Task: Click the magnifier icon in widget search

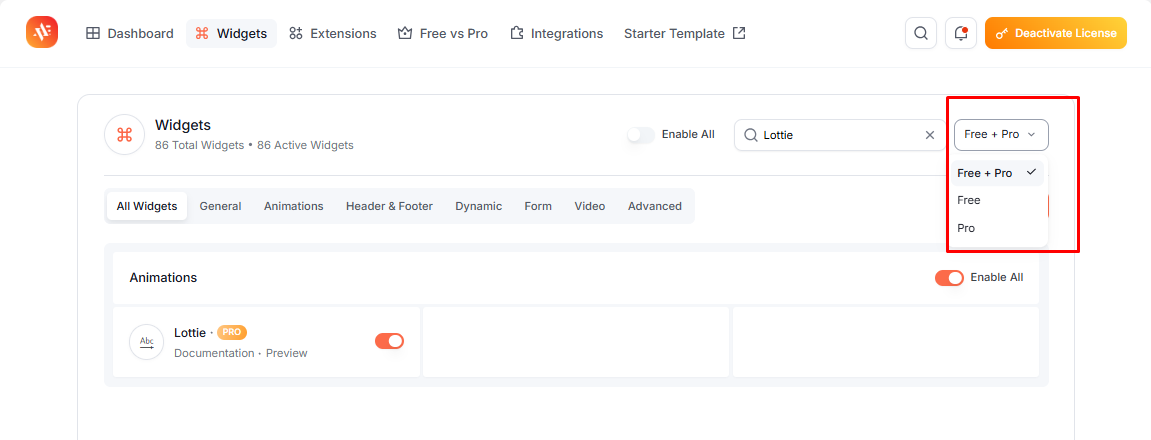Action: point(751,135)
